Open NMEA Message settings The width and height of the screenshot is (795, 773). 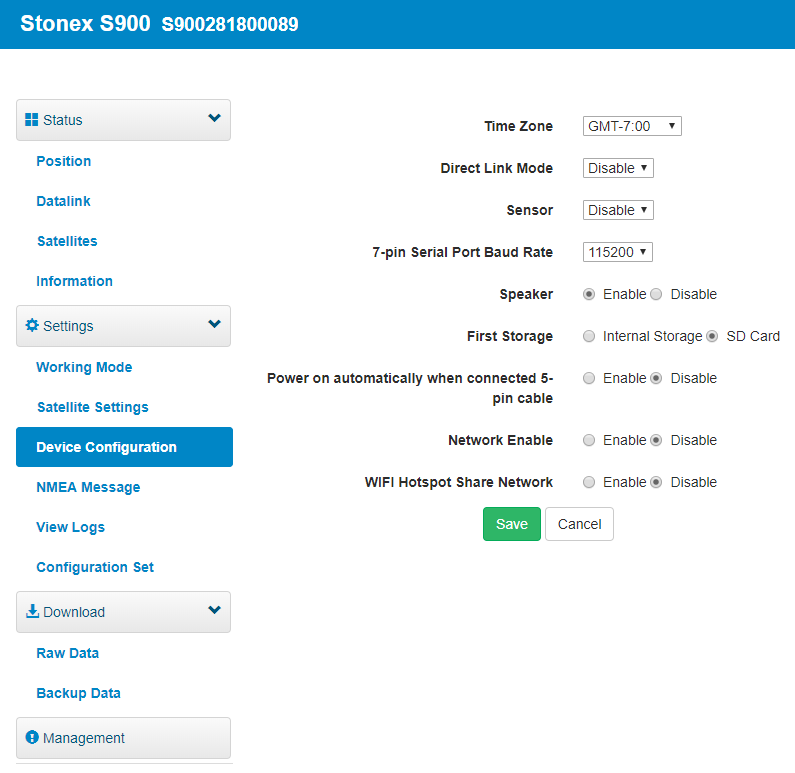point(88,488)
